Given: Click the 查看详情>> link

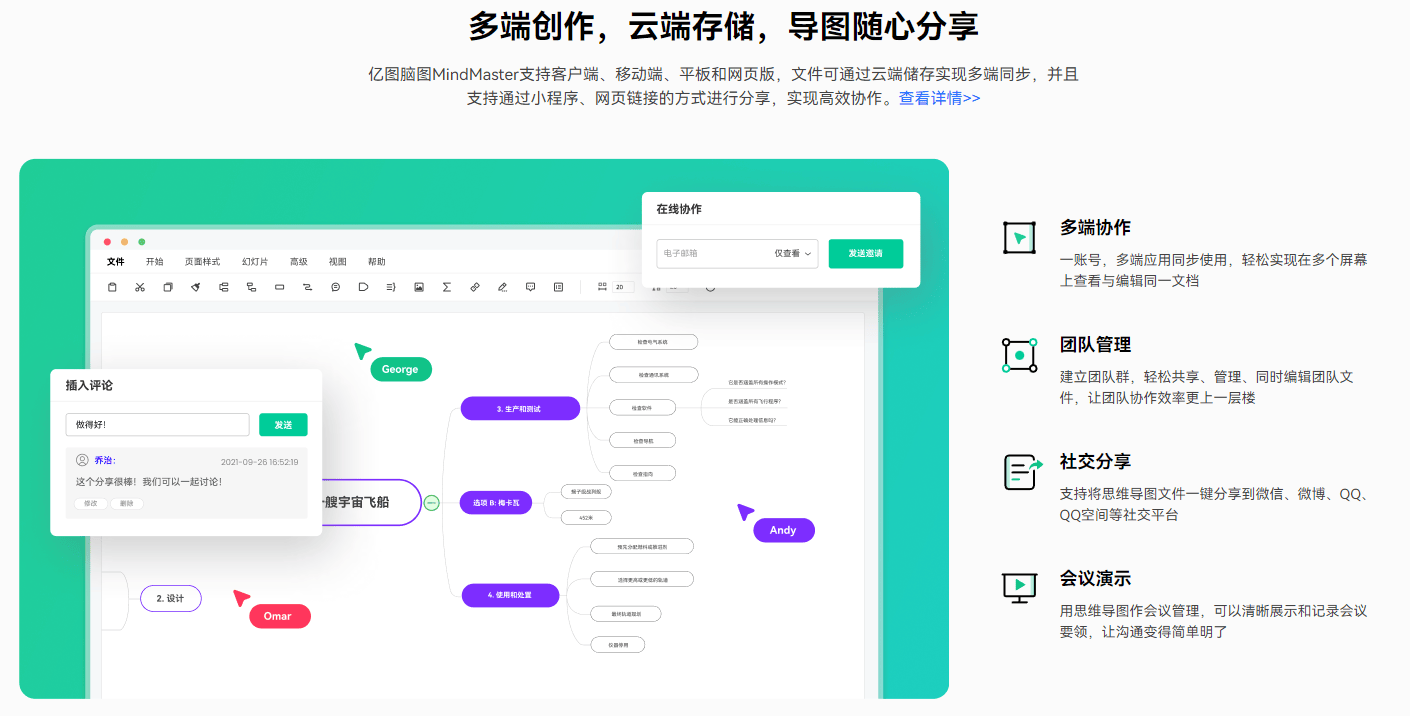Looking at the screenshot, I should (x=938, y=97).
